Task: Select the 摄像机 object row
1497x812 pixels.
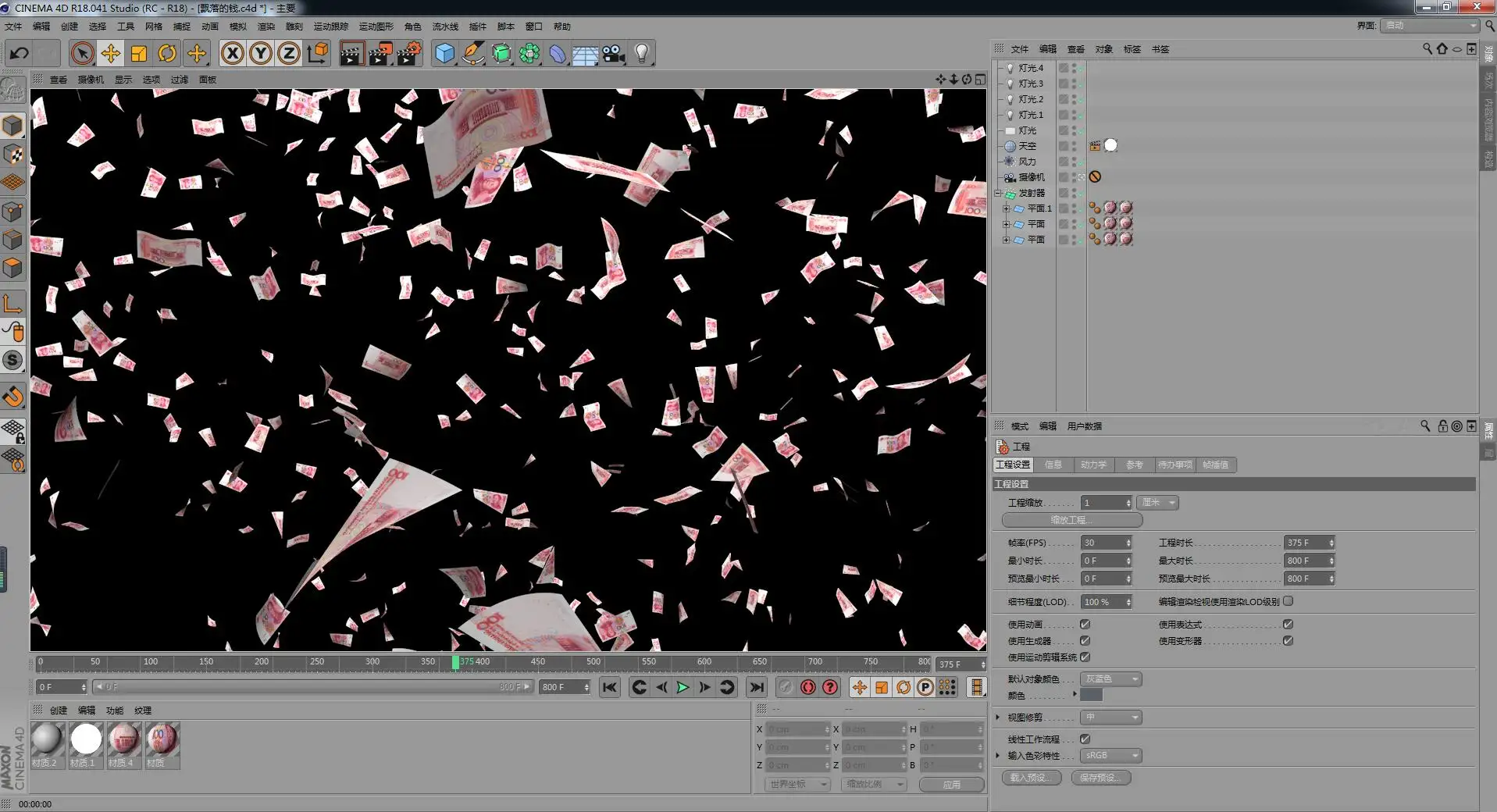Action: tap(1031, 177)
